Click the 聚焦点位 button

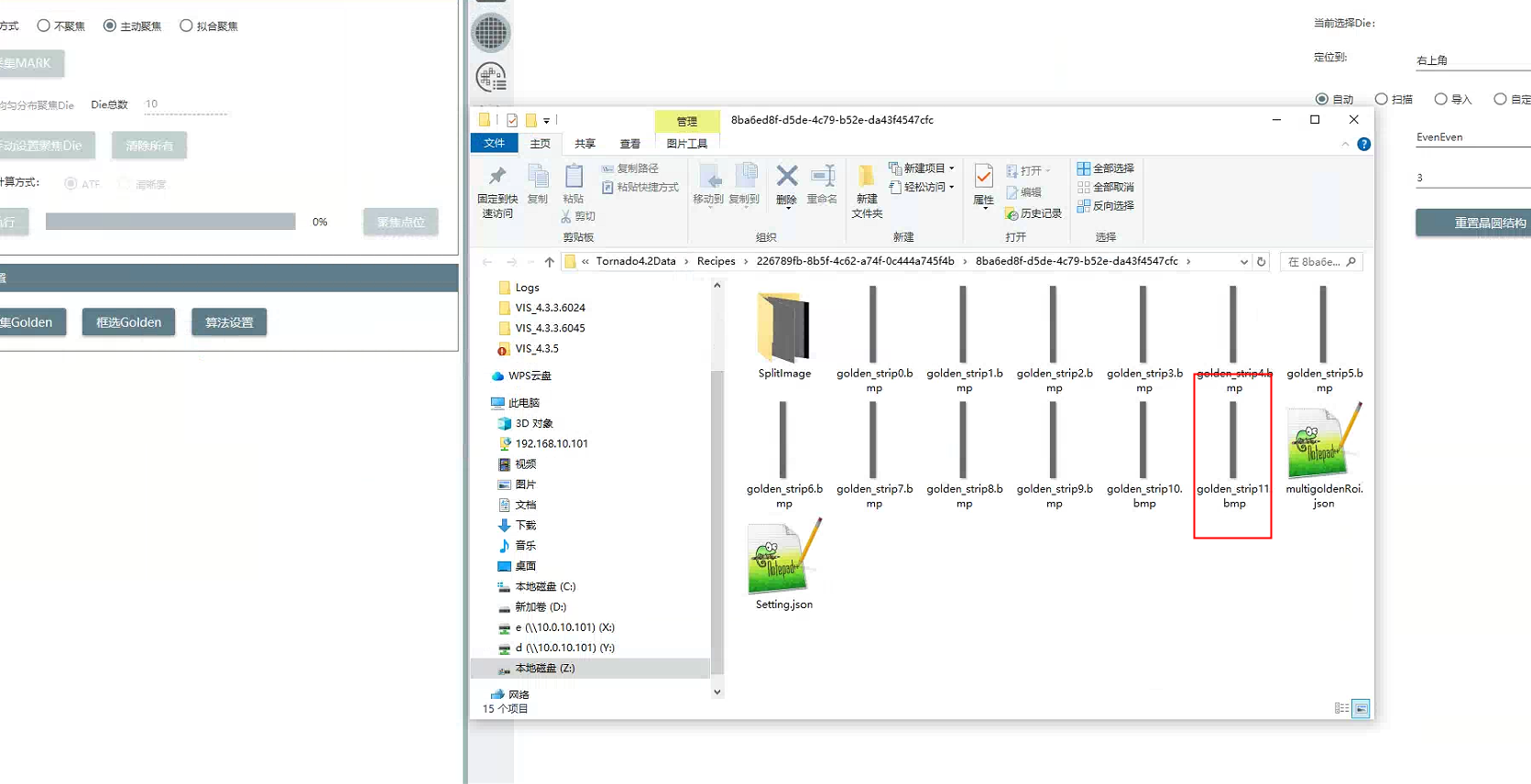point(400,223)
